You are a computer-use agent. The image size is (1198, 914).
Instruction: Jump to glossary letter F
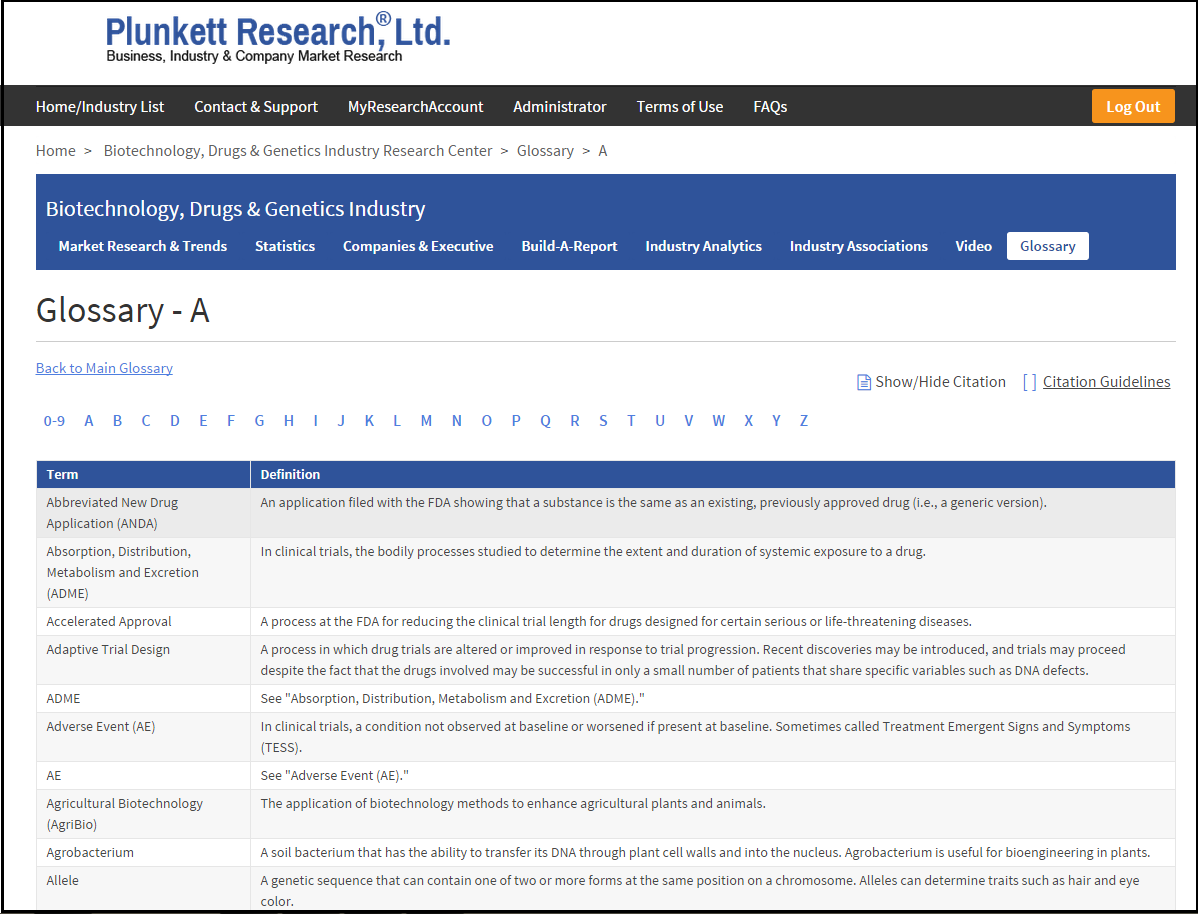(231, 421)
